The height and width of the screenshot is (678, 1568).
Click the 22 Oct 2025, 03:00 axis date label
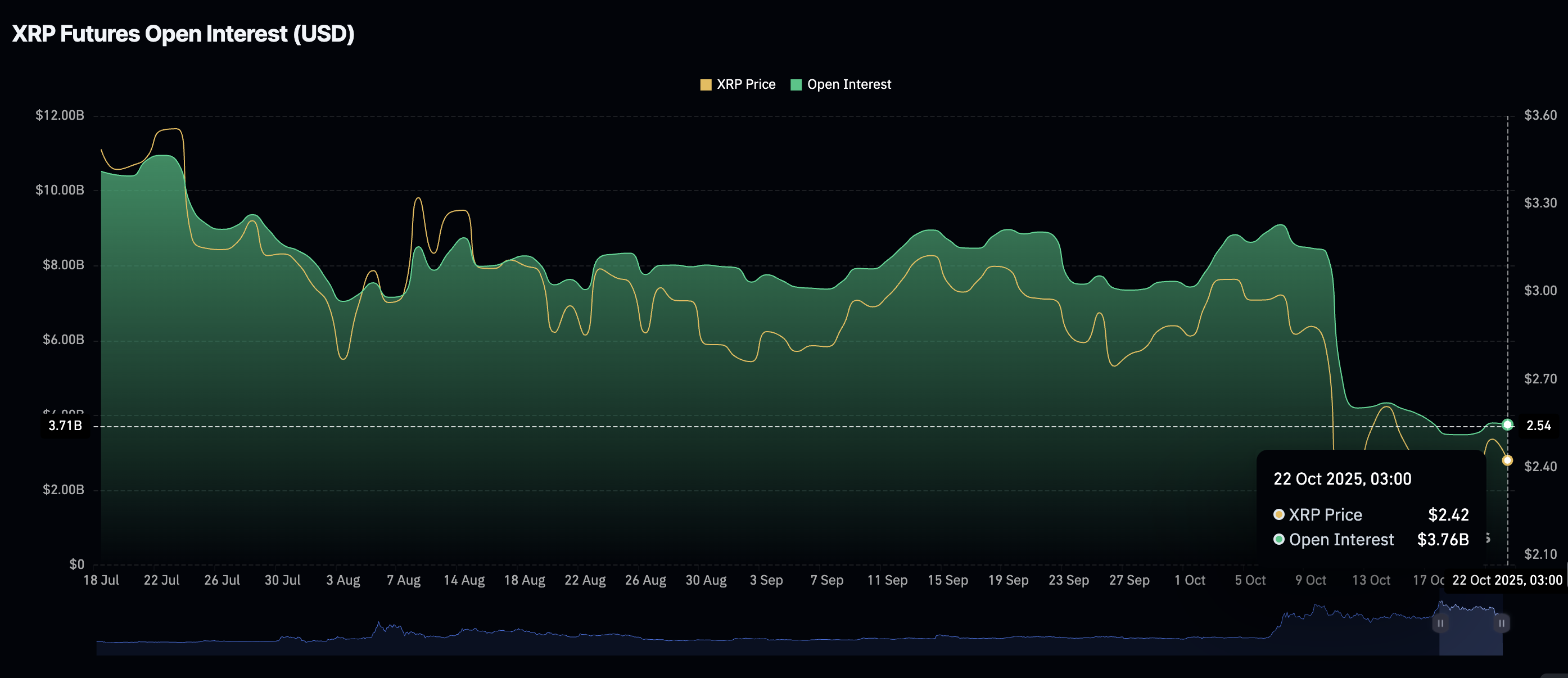[x=1507, y=580]
